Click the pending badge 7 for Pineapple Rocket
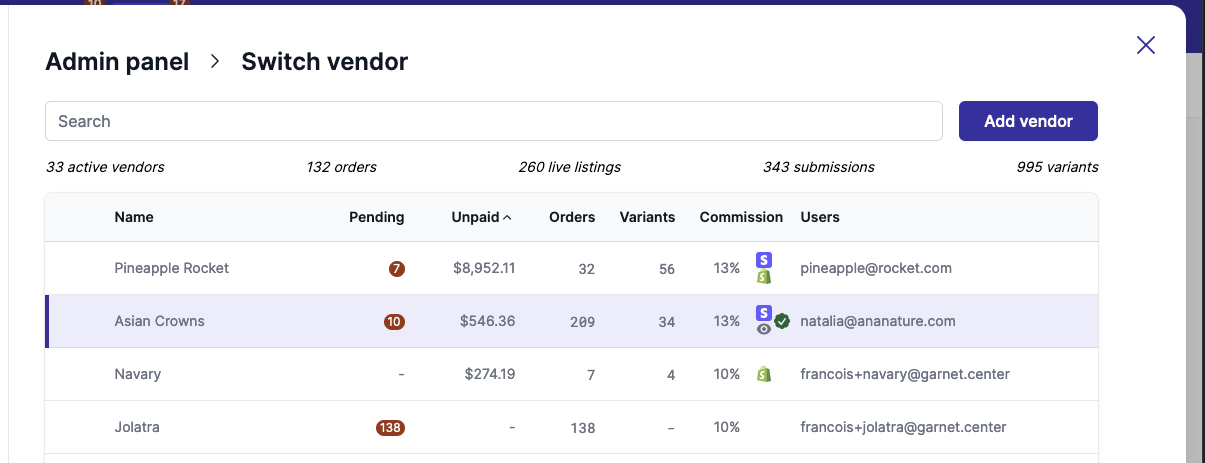1205x463 pixels. click(397, 269)
